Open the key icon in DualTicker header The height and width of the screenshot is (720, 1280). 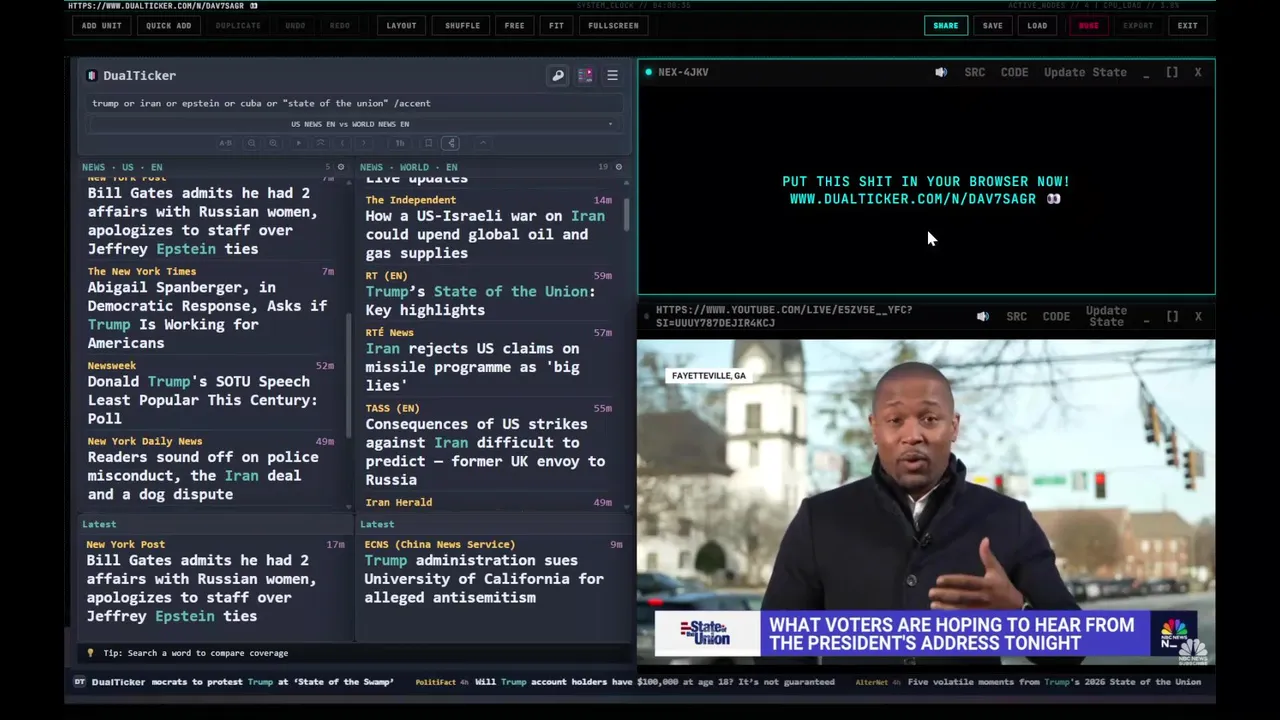tap(558, 75)
